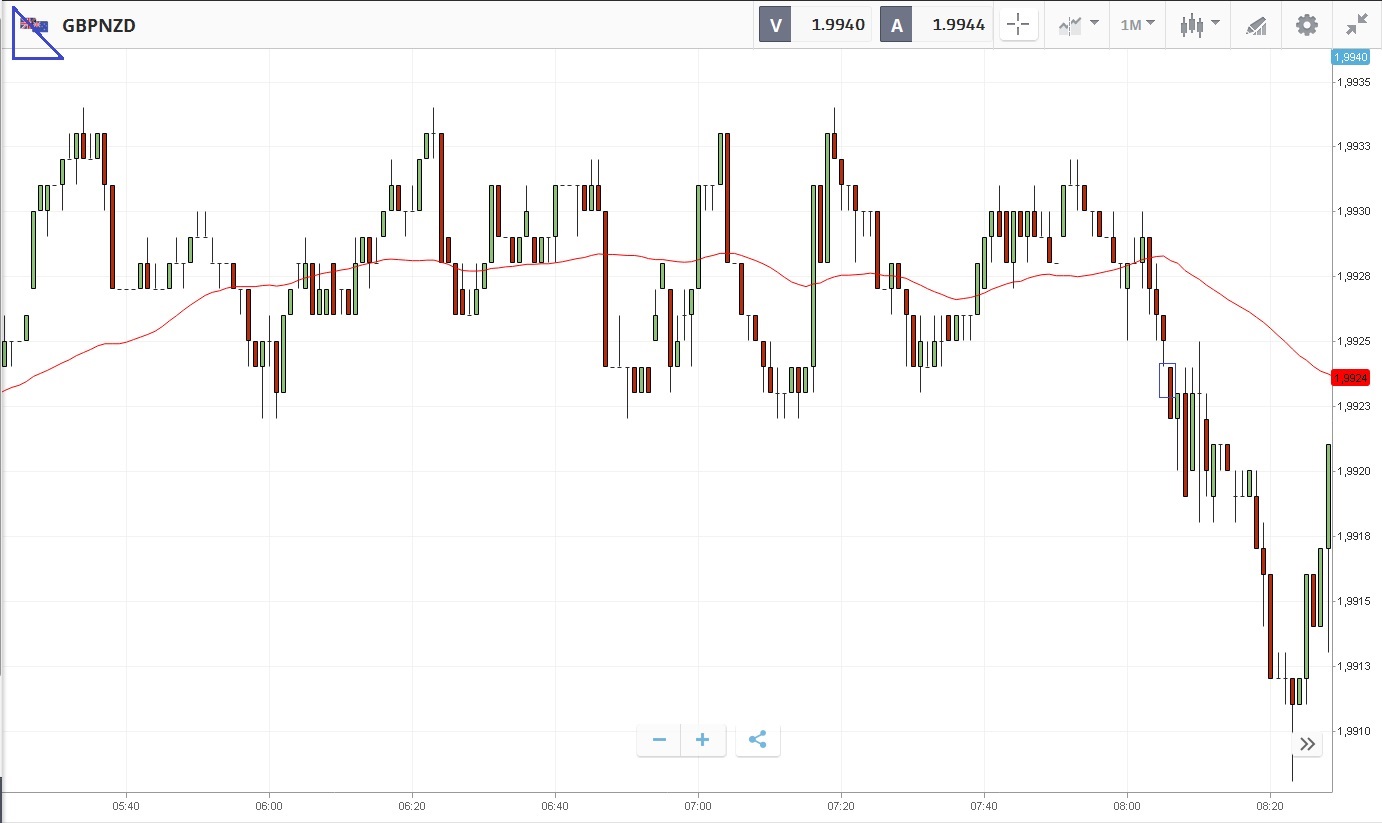Viewport: 1382px width, 823px height.
Task: Click the 1,9913 price axis label
Action: [1352, 666]
